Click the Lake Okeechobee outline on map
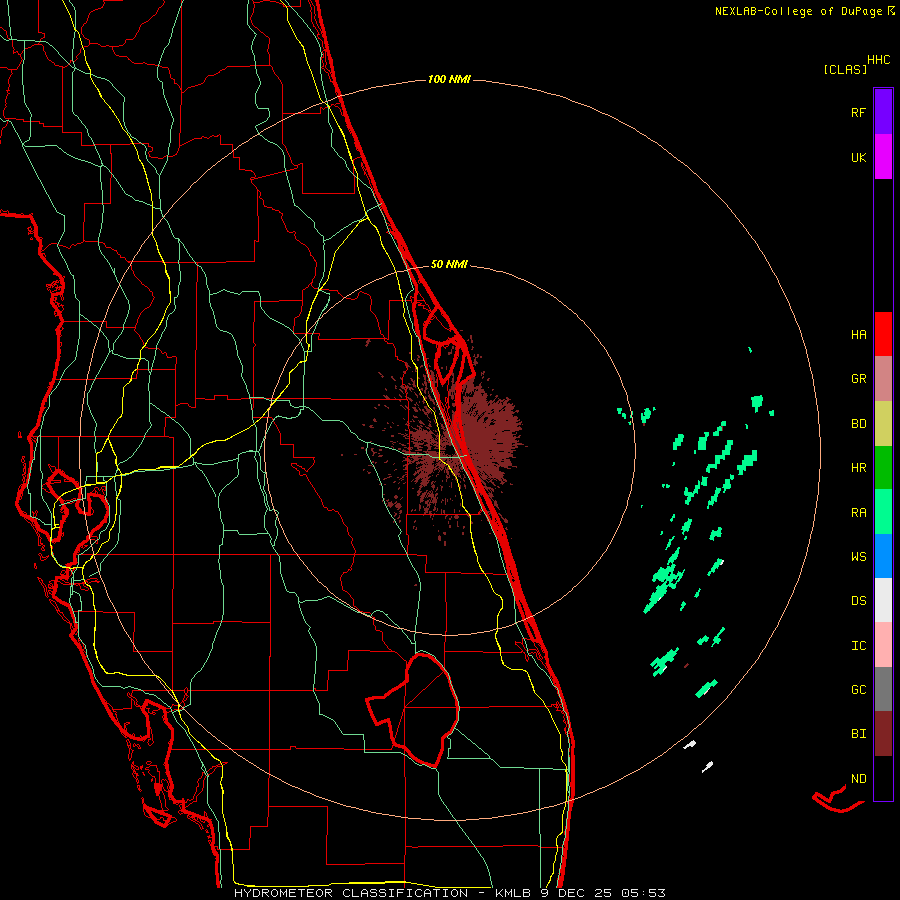Viewport: 900px width, 900px height. tap(413, 710)
